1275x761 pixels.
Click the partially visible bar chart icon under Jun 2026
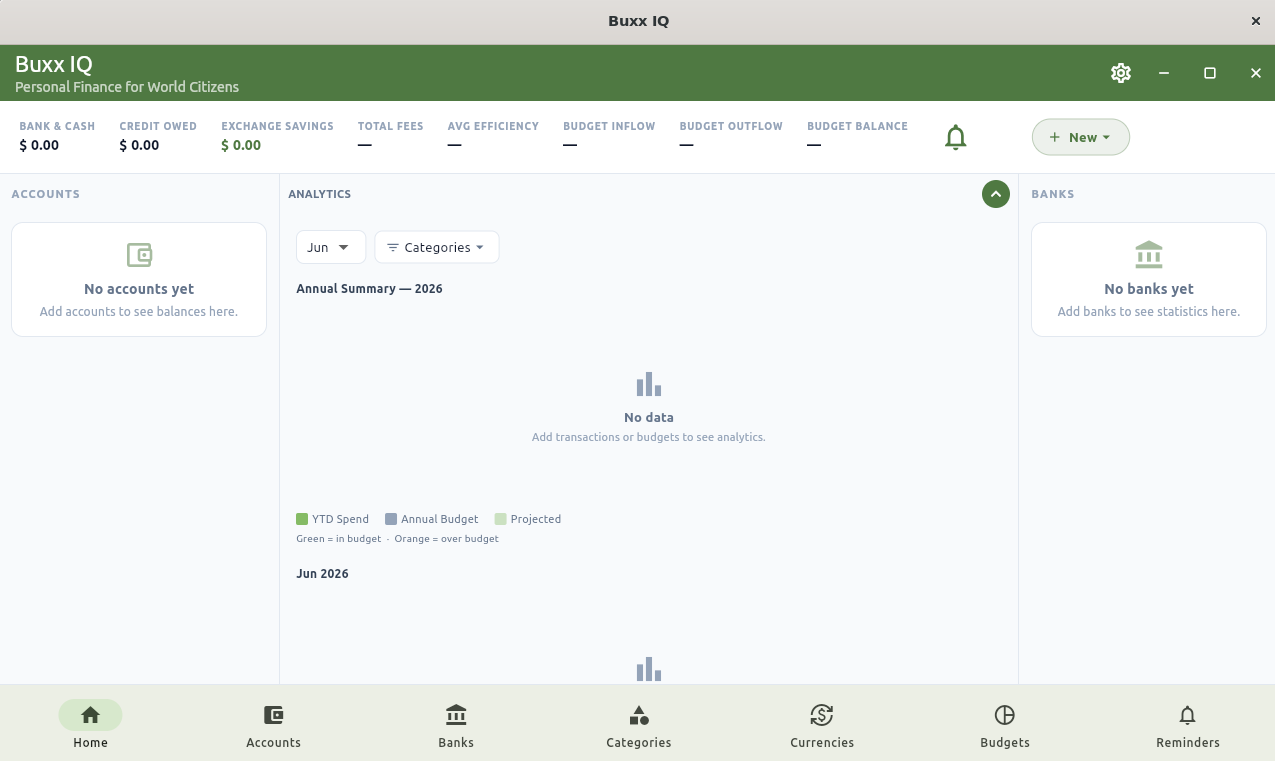[649, 669]
